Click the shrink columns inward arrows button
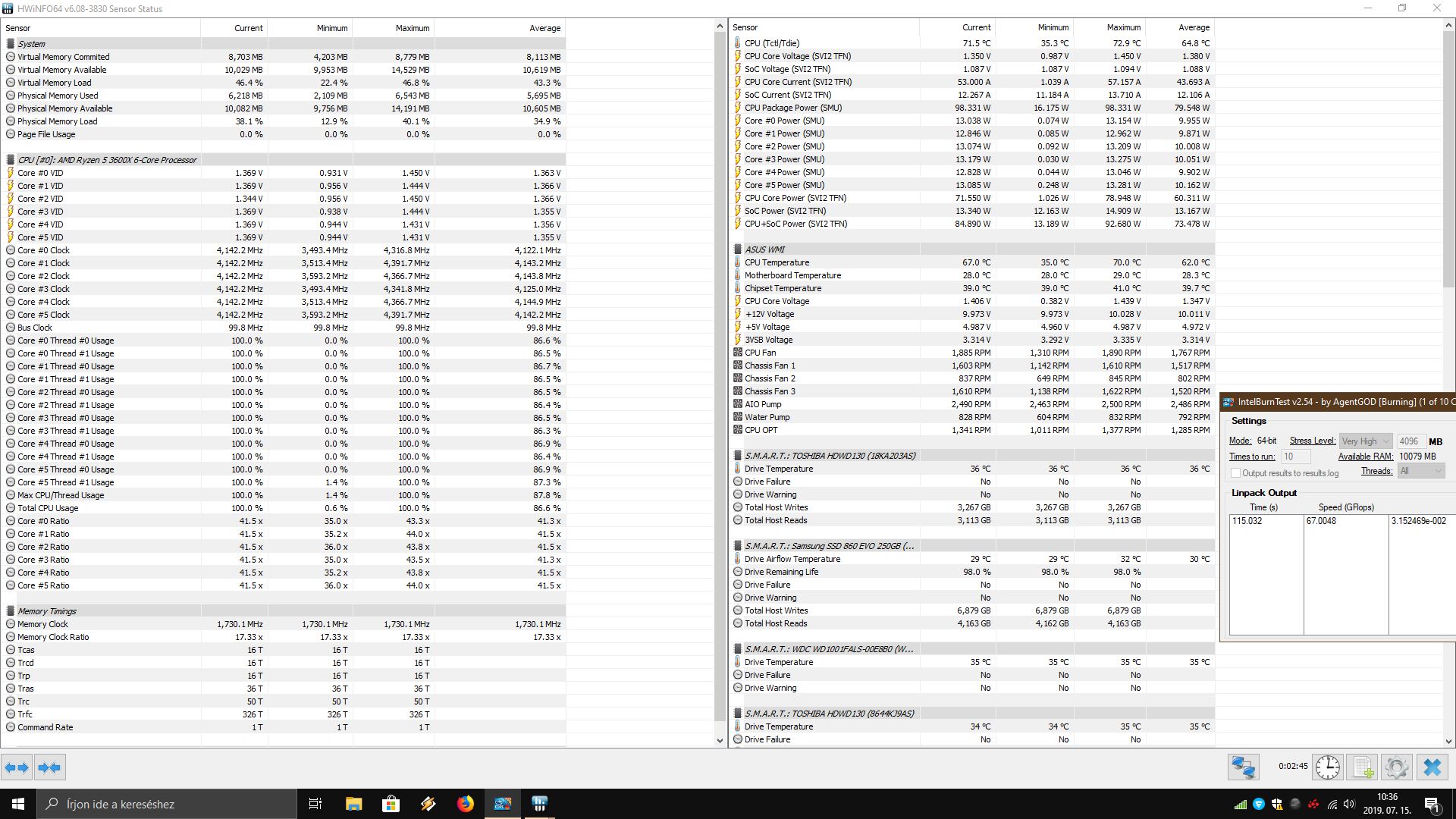The width and height of the screenshot is (1456, 819). click(x=49, y=767)
